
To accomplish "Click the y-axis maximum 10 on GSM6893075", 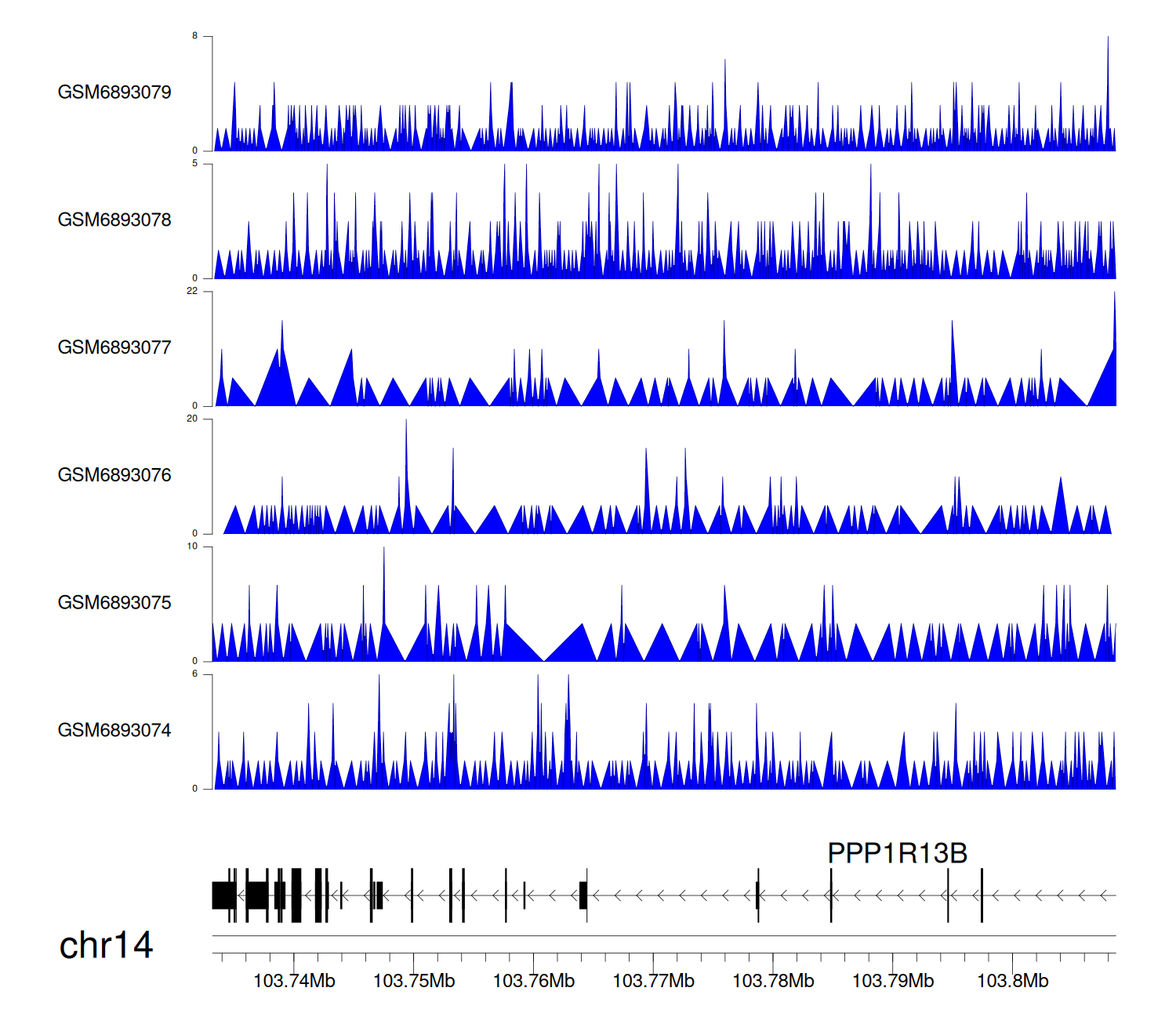I will 192,547.
